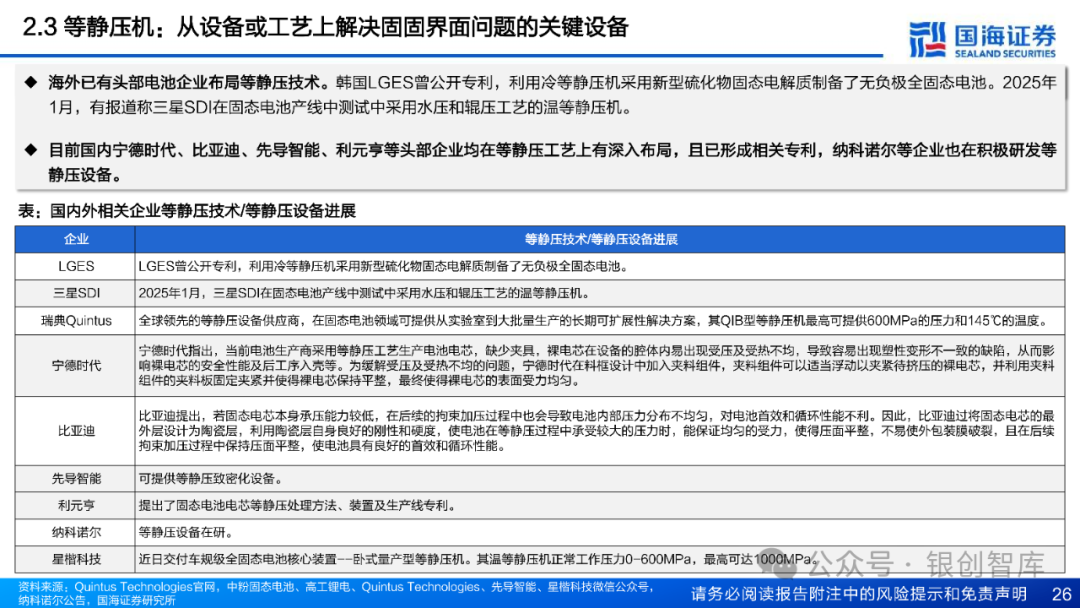Select the '比亚迪' company cell
Image resolution: width=1080 pixels, height=608 pixels.
point(76,431)
